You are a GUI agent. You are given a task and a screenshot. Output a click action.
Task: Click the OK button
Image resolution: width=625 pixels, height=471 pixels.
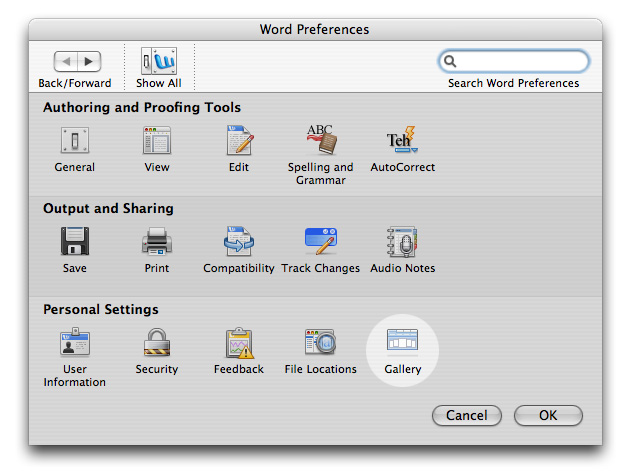pos(548,416)
